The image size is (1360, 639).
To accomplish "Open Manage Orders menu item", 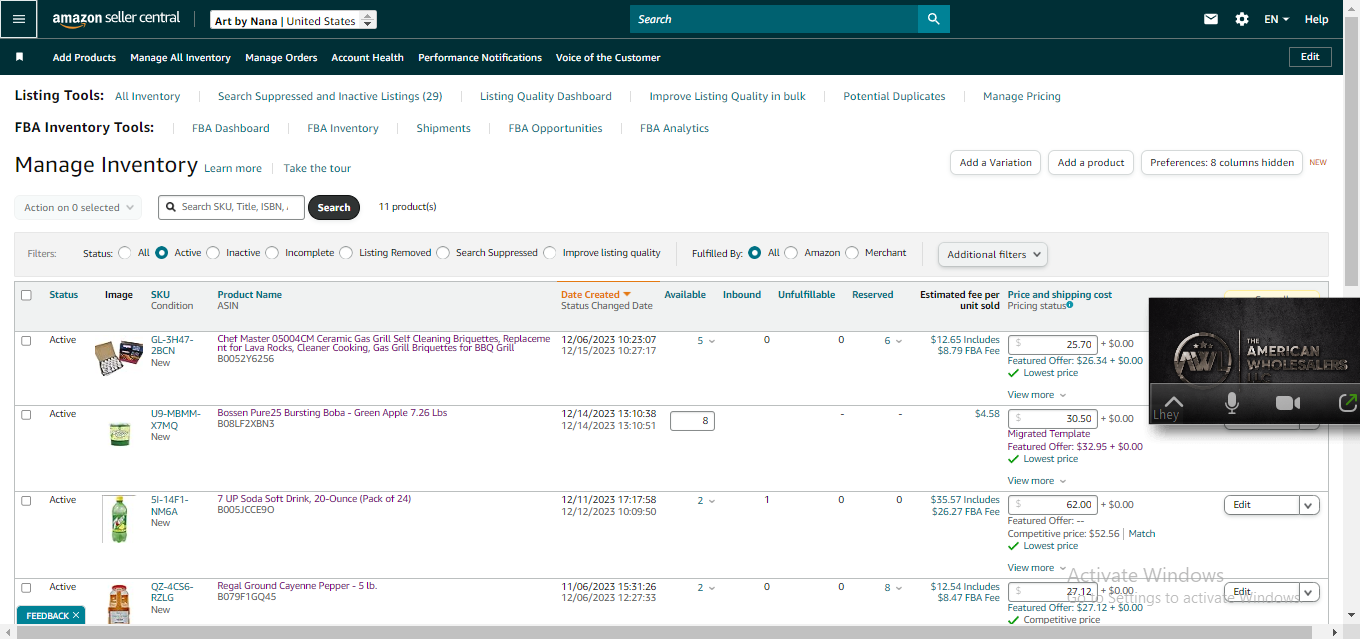I will coord(281,58).
